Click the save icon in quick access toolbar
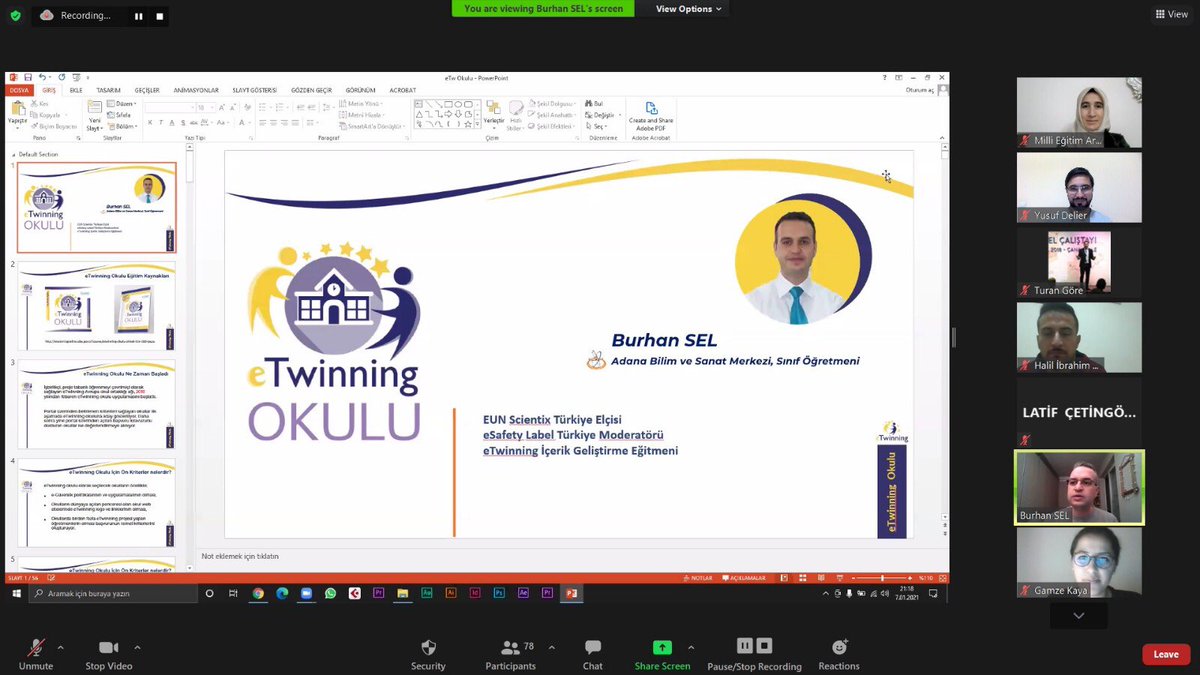 (28, 77)
